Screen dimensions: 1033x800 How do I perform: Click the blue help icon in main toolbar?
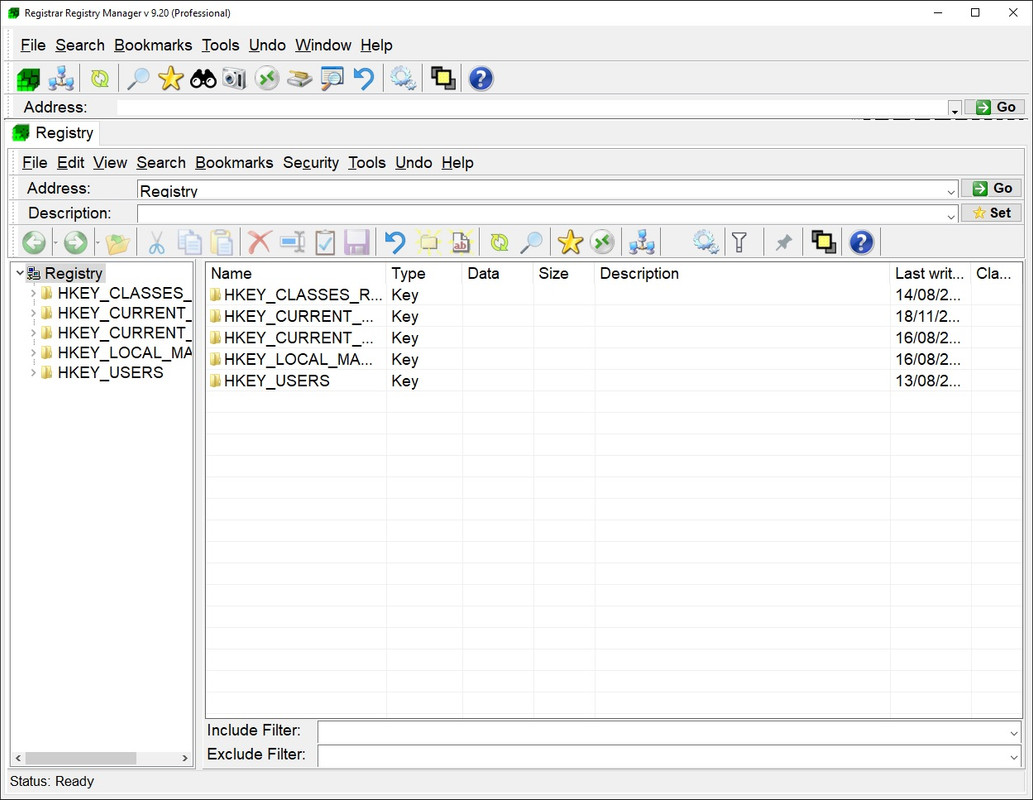[481, 79]
